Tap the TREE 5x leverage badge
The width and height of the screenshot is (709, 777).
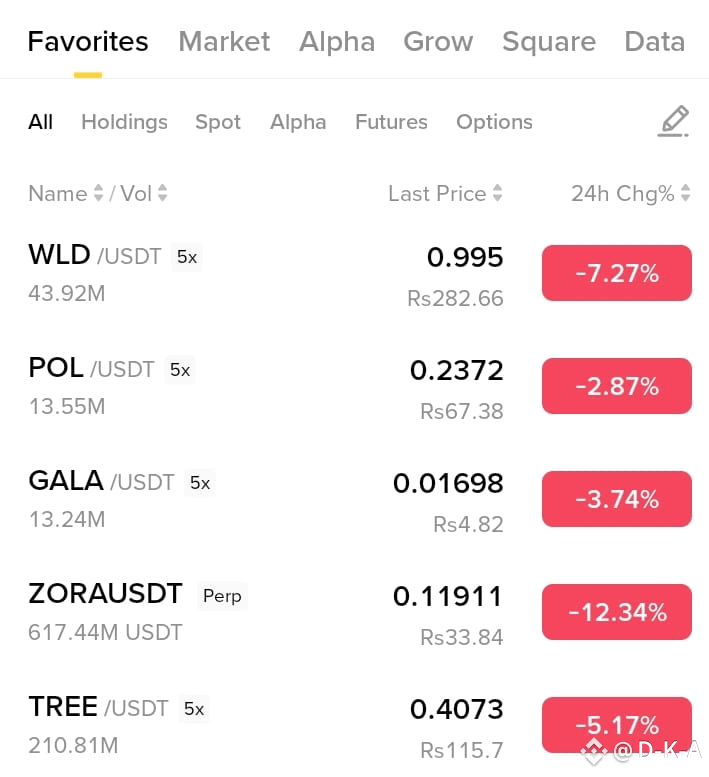click(x=194, y=709)
